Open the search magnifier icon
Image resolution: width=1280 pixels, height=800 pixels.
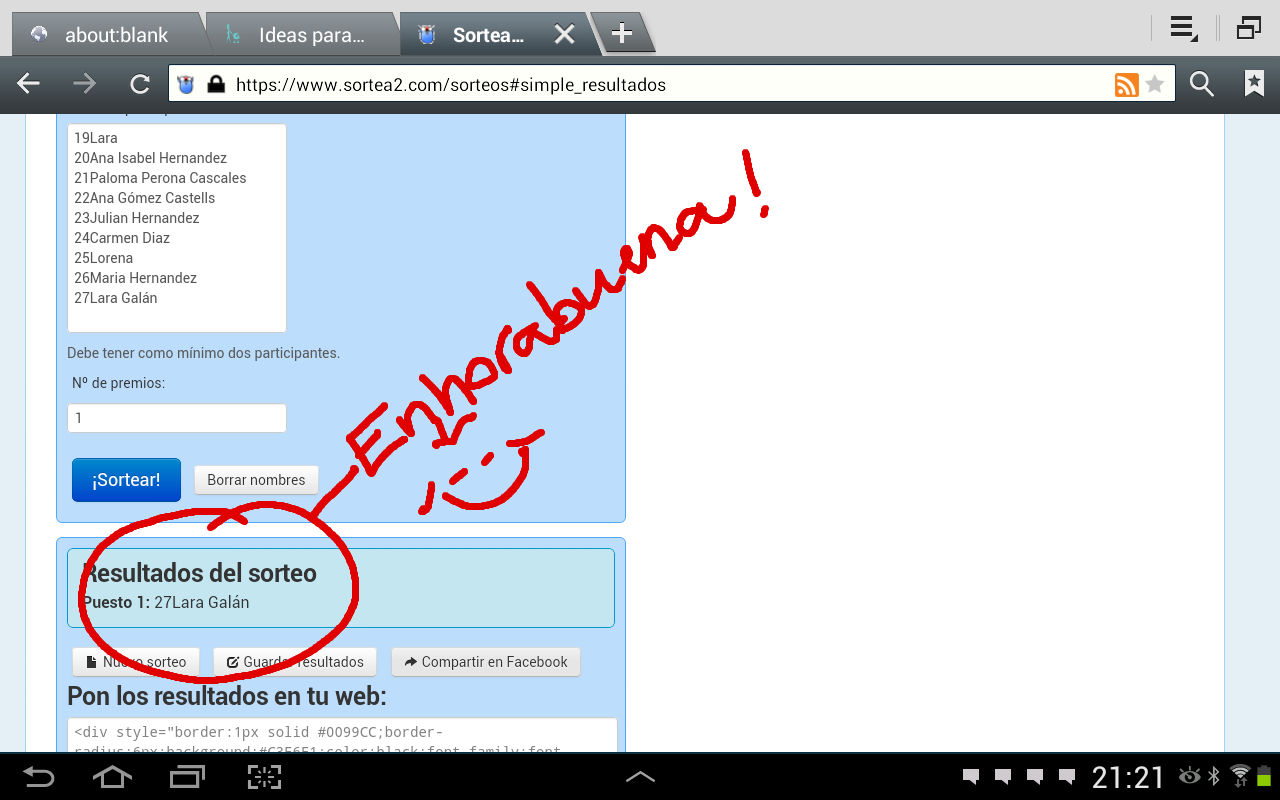click(x=1201, y=85)
